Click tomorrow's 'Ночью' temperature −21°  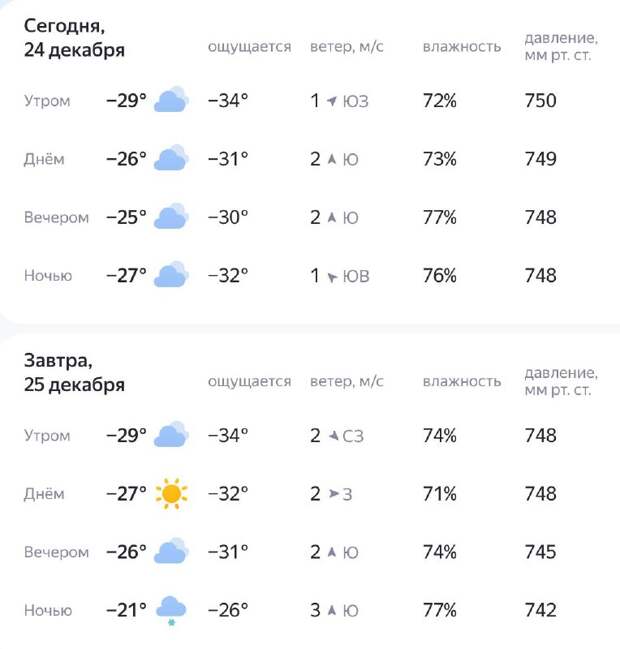pyautogui.click(x=126, y=610)
